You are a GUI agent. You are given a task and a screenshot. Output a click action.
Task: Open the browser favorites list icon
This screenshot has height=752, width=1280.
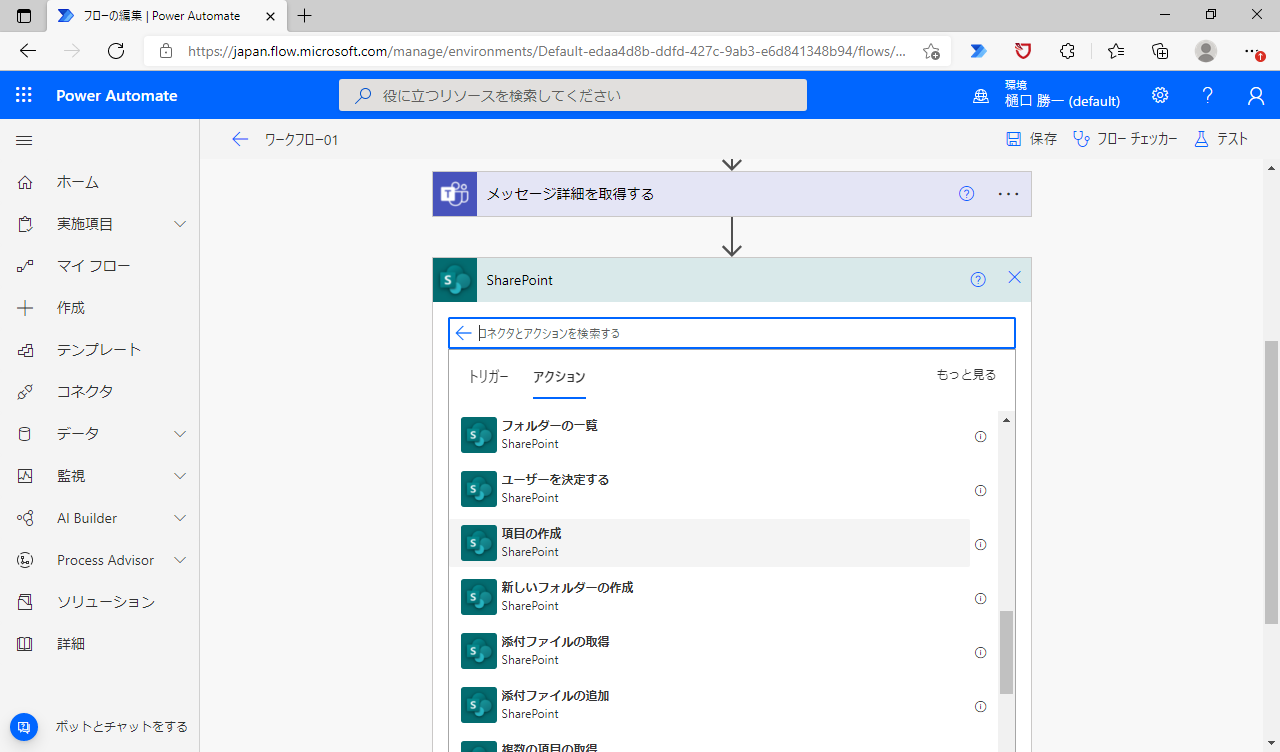(x=1115, y=51)
